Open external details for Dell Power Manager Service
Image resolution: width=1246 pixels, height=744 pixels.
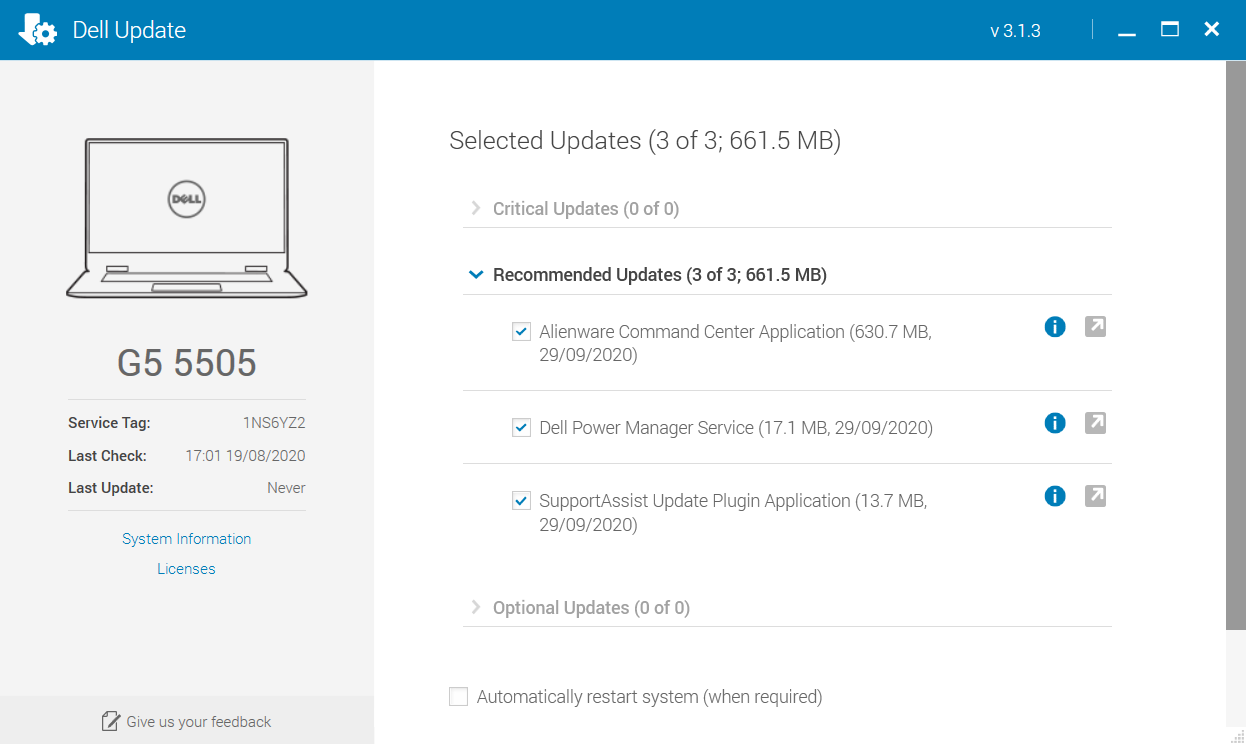pos(1095,423)
